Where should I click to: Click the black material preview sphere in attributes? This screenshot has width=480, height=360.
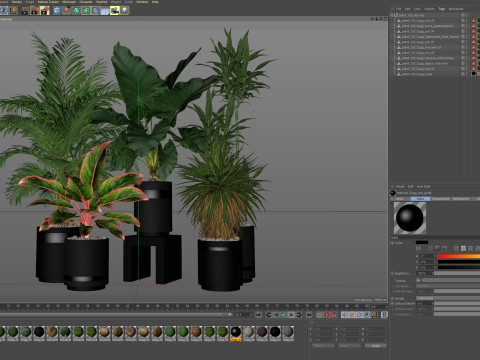[410, 218]
